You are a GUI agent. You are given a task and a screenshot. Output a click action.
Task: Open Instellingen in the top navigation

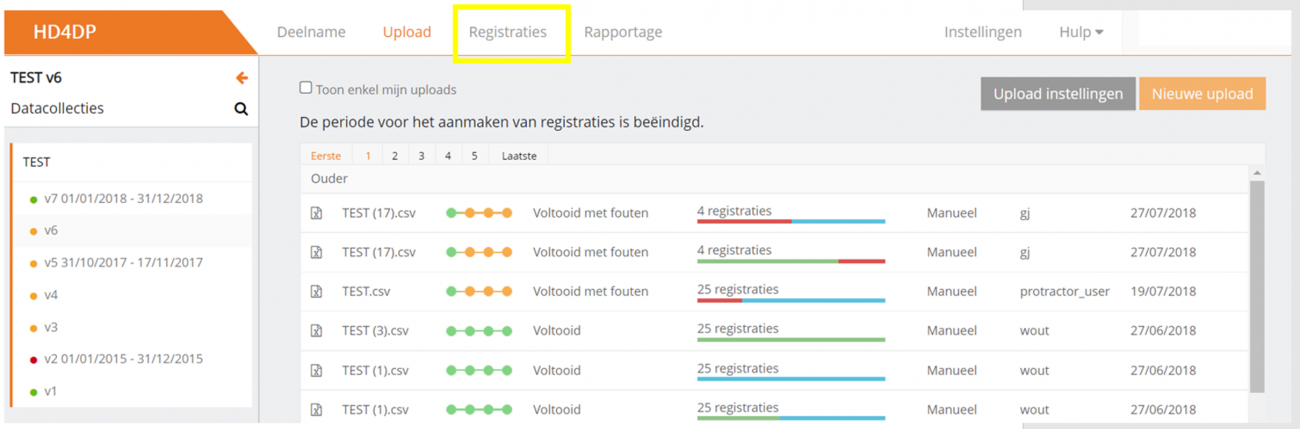point(983,32)
